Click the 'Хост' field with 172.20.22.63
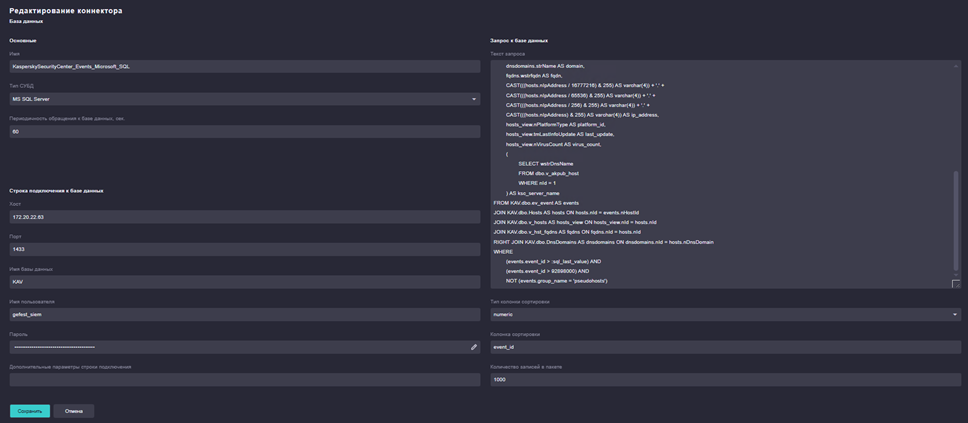The image size is (968, 423). 245,217
